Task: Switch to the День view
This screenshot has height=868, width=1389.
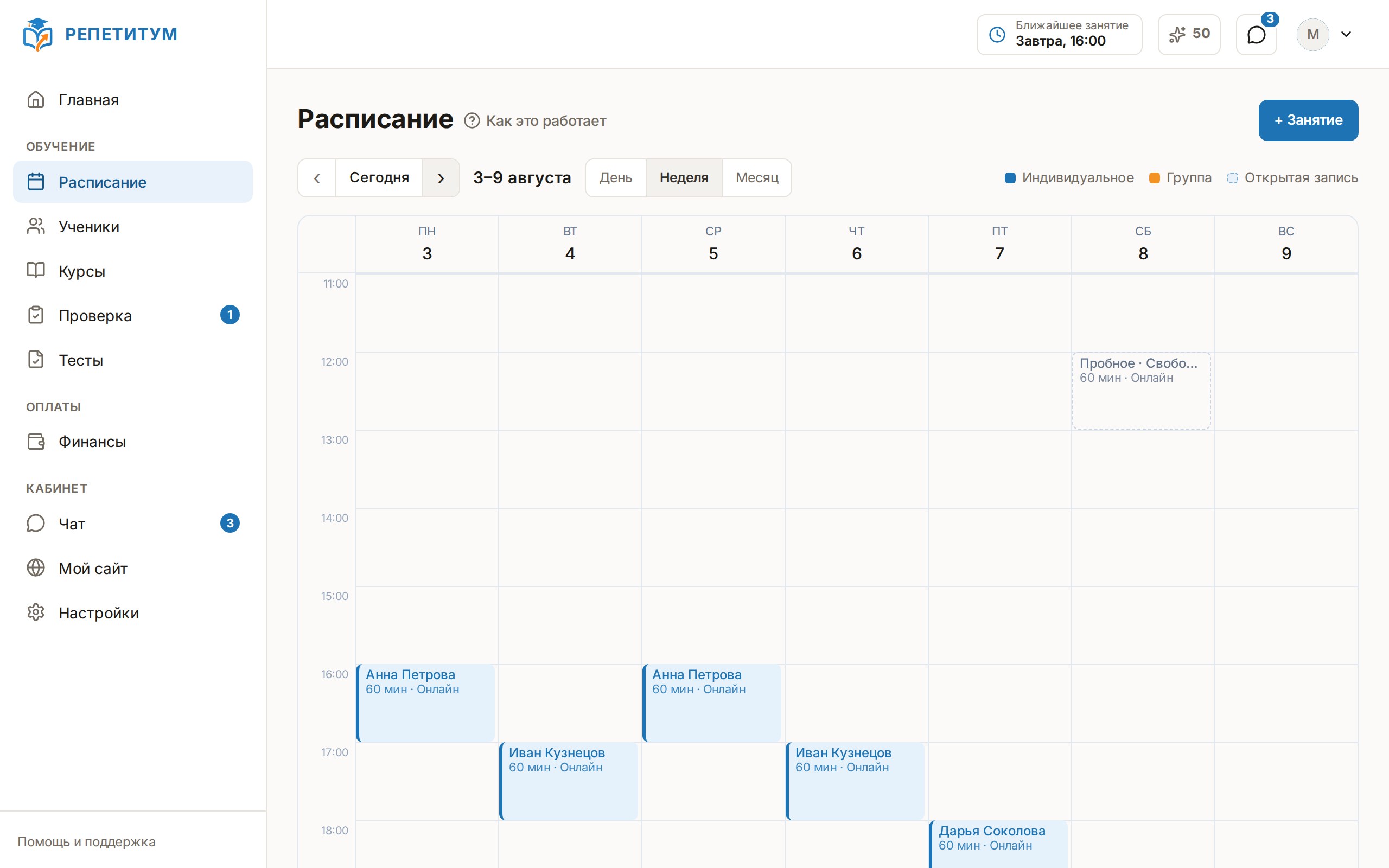Action: [616, 178]
